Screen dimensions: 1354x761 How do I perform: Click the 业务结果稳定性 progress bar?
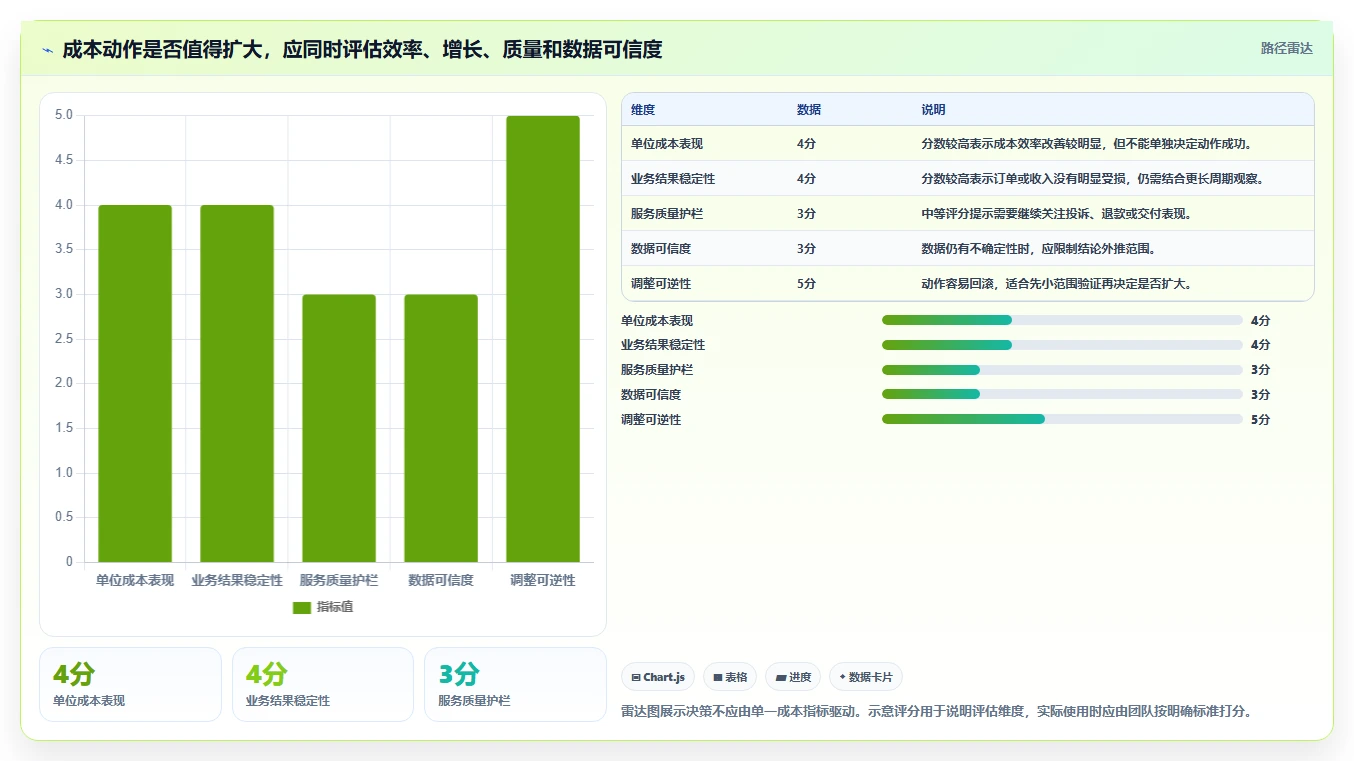pyautogui.click(x=1062, y=345)
